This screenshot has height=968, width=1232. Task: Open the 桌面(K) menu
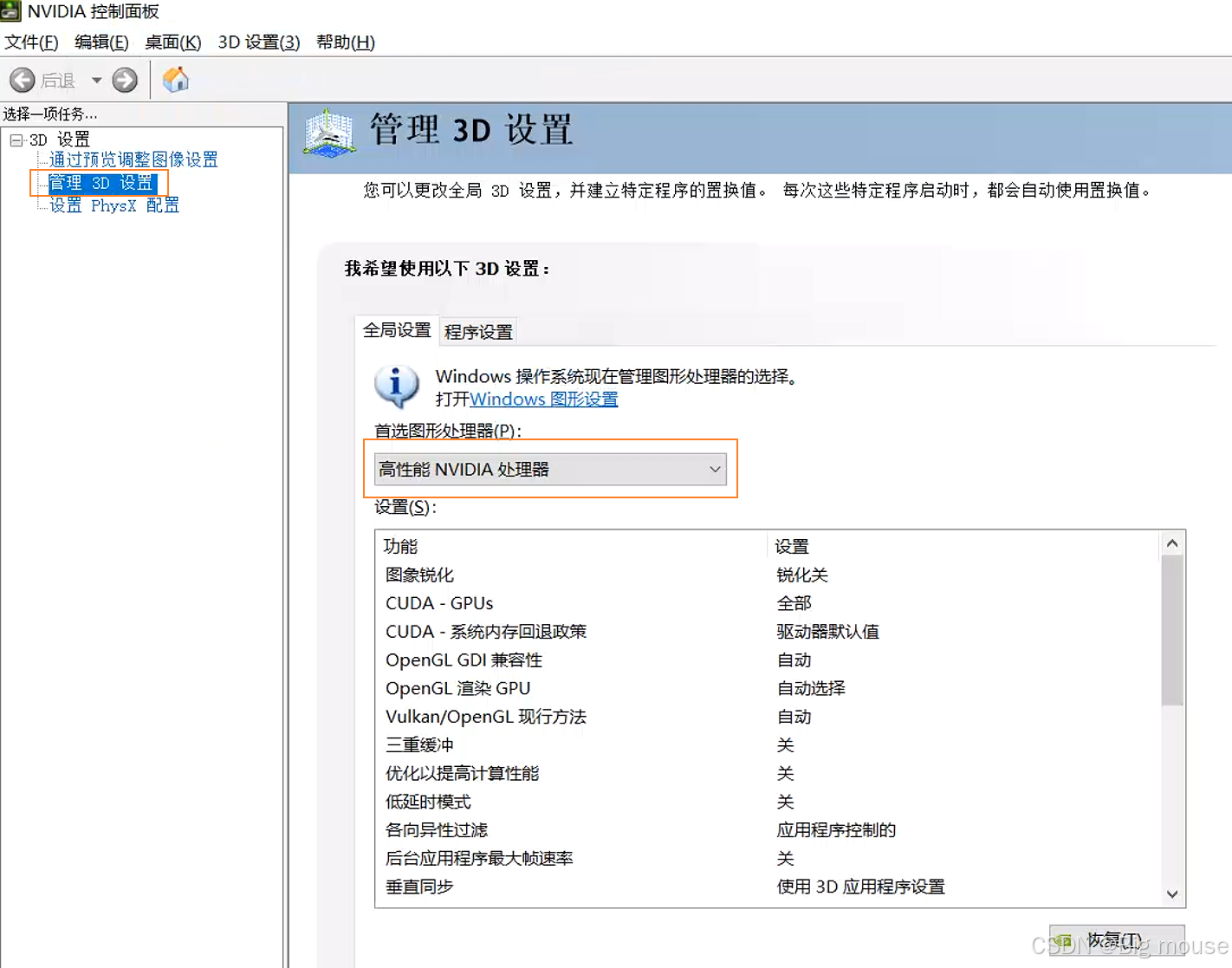point(172,42)
